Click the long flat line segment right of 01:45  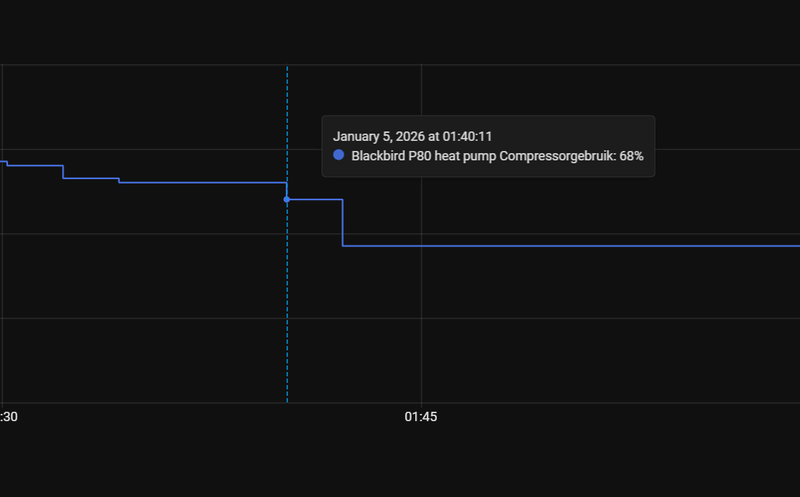(600, 245)
